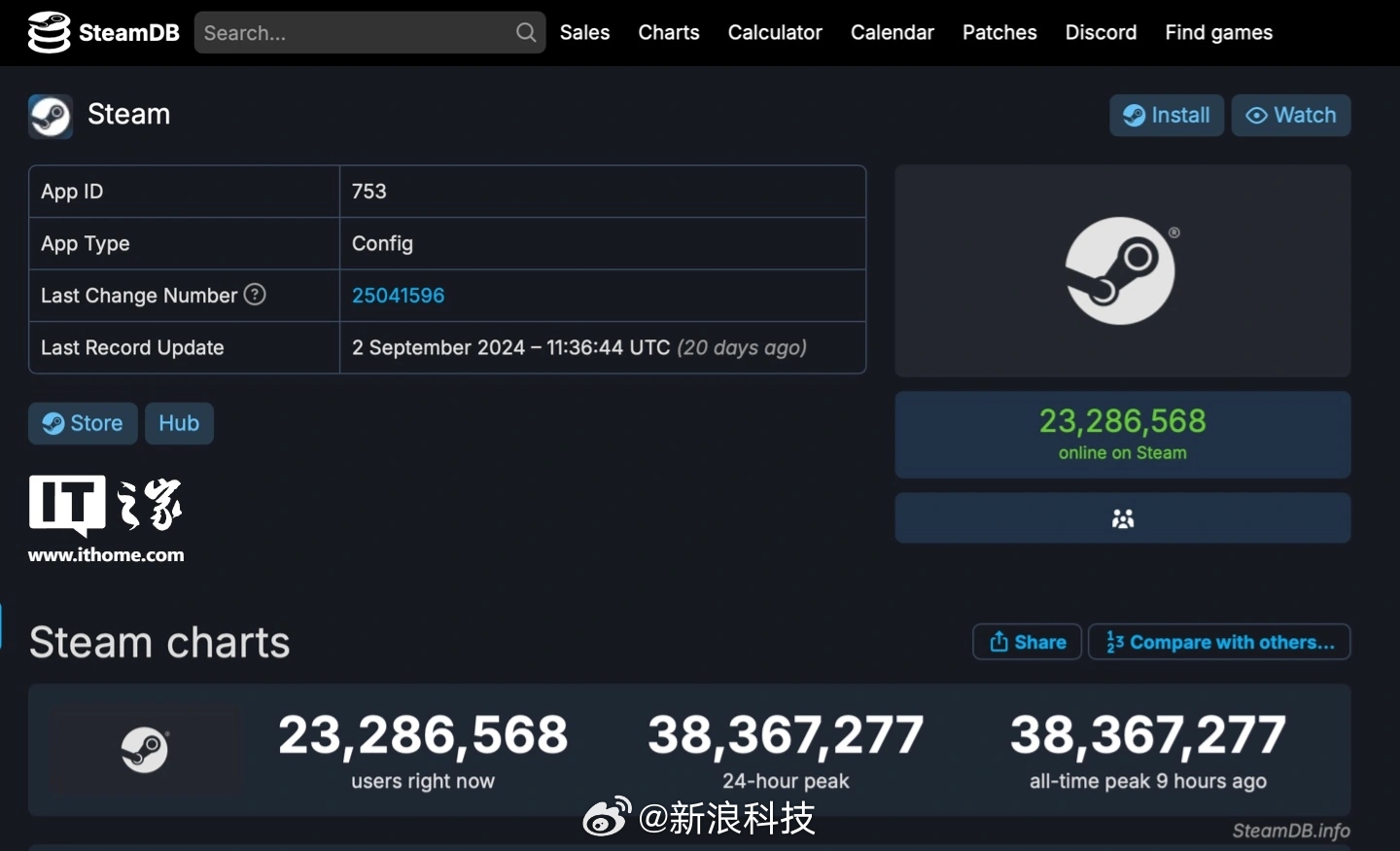Open the Hub button

pyautogui.click(x=179, y=423)
